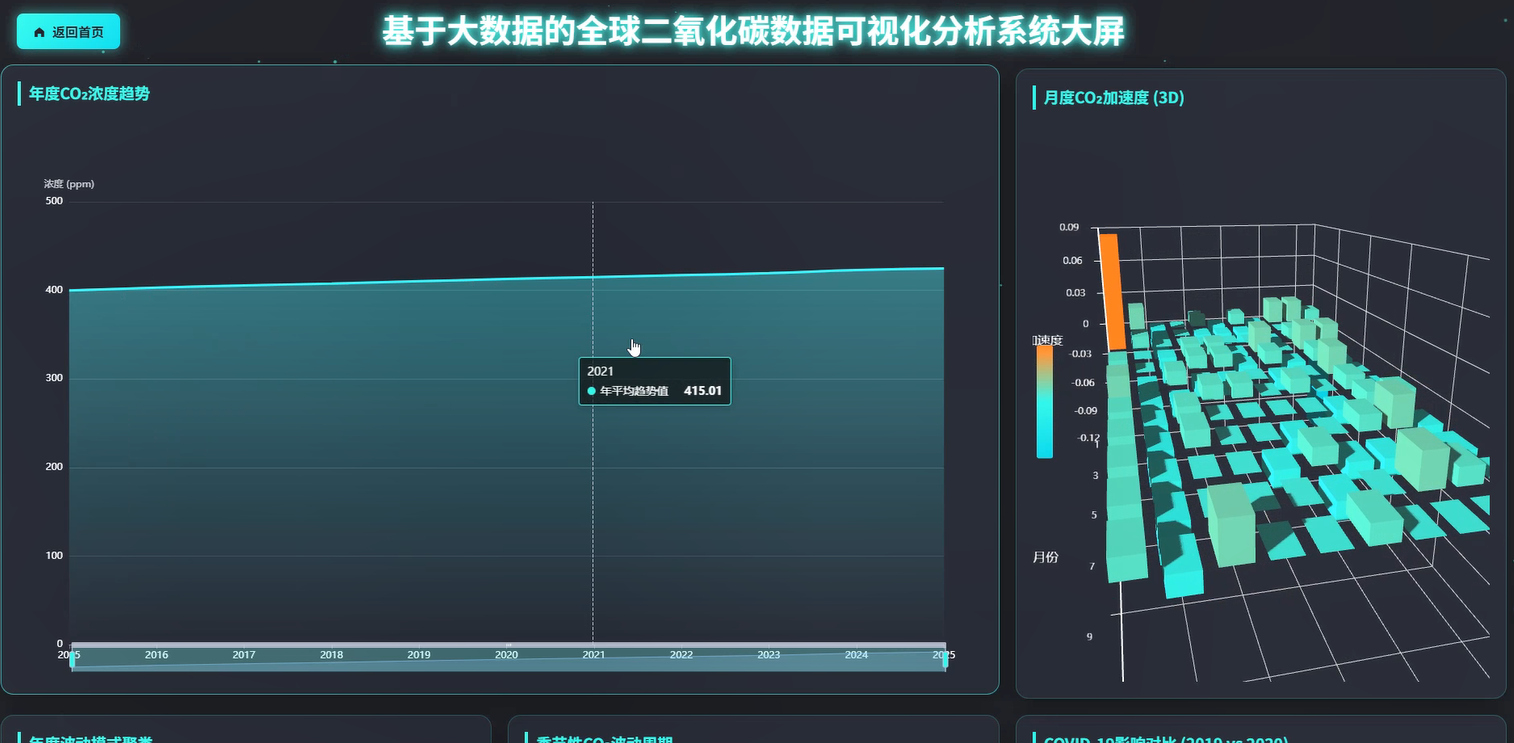The width and height of the screenshot is (1514, 743).
Task: Click the legend dot beside 年平均趋势值
Action: click(x=590, y=391)
